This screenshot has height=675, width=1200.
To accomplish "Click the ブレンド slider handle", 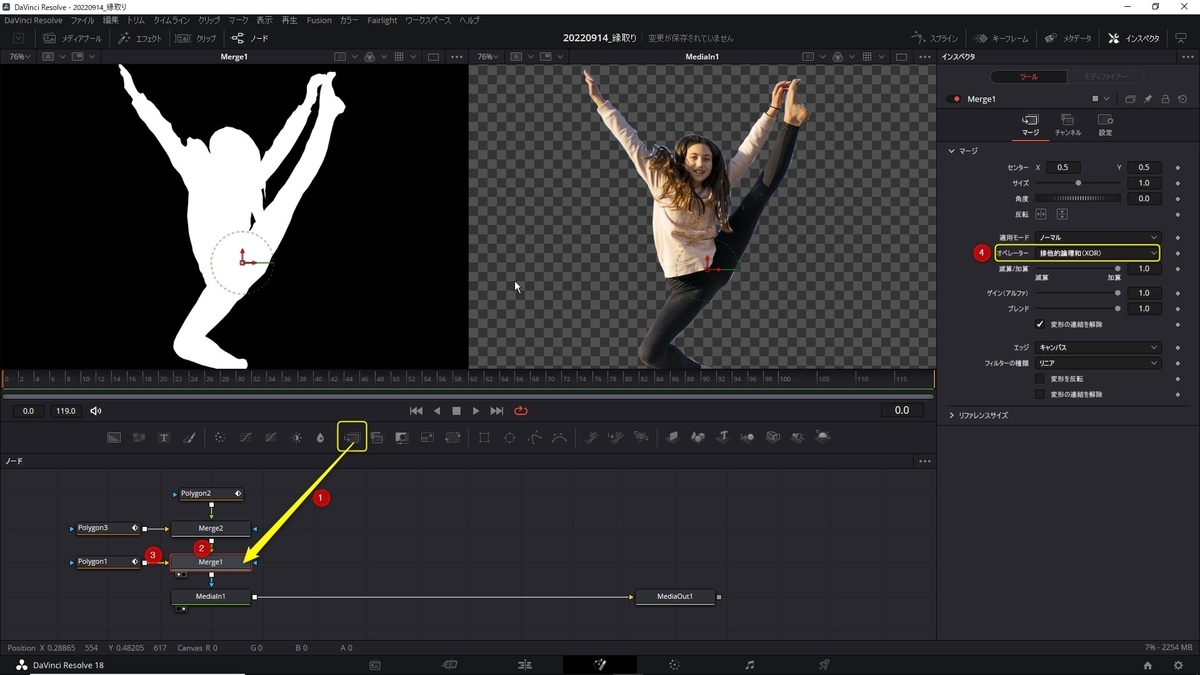I will (x=1117, y=309).
